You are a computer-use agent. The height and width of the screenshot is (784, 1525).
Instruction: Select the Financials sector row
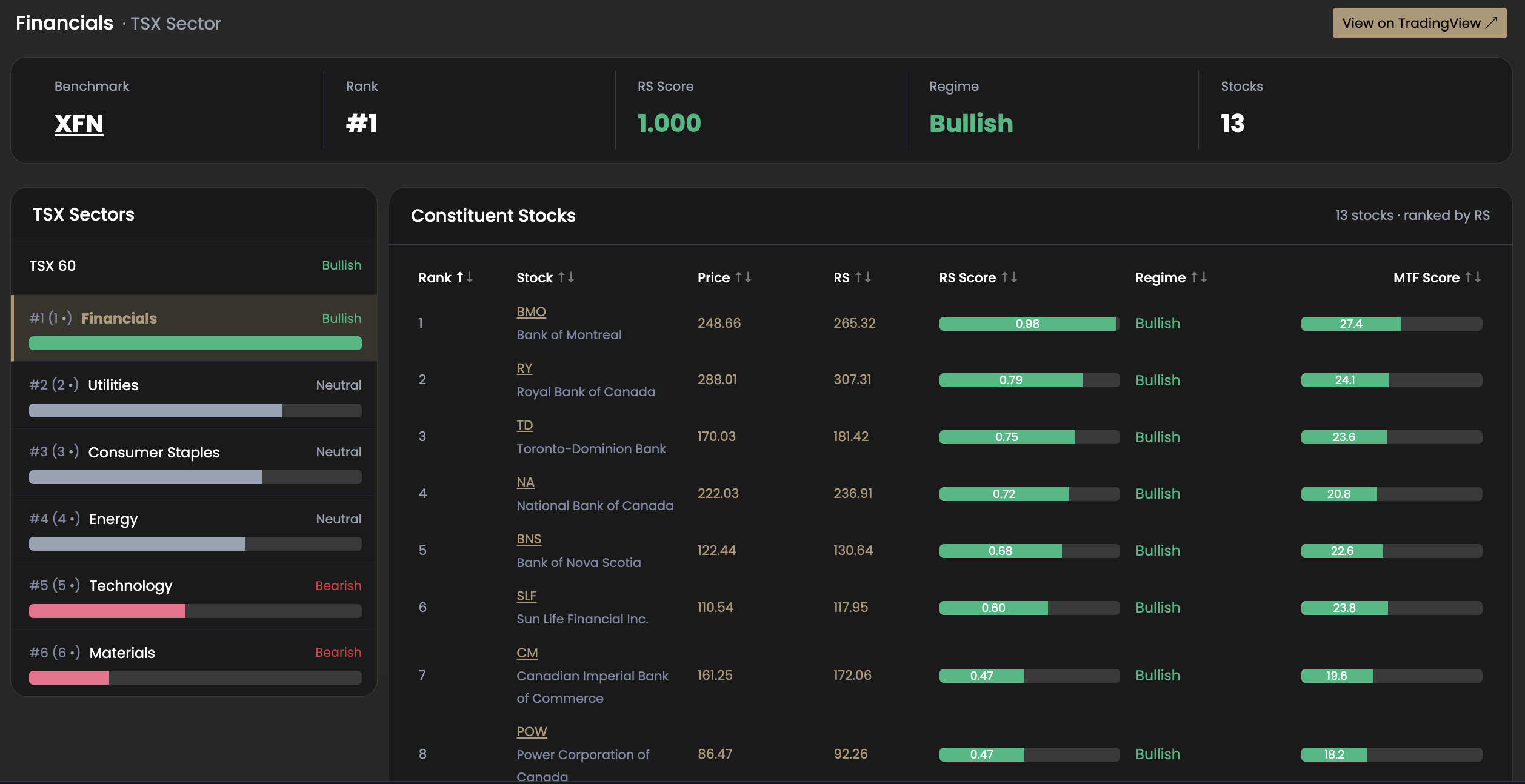pos(195,328)
